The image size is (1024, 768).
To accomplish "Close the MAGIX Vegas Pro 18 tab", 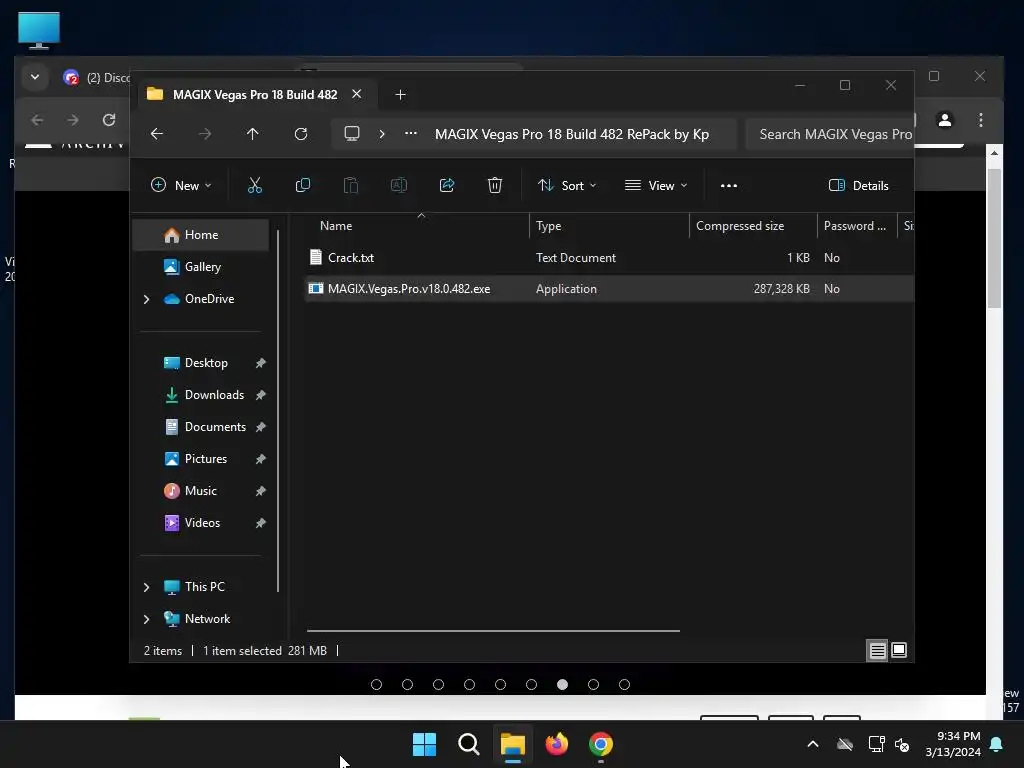I will 357,94.
